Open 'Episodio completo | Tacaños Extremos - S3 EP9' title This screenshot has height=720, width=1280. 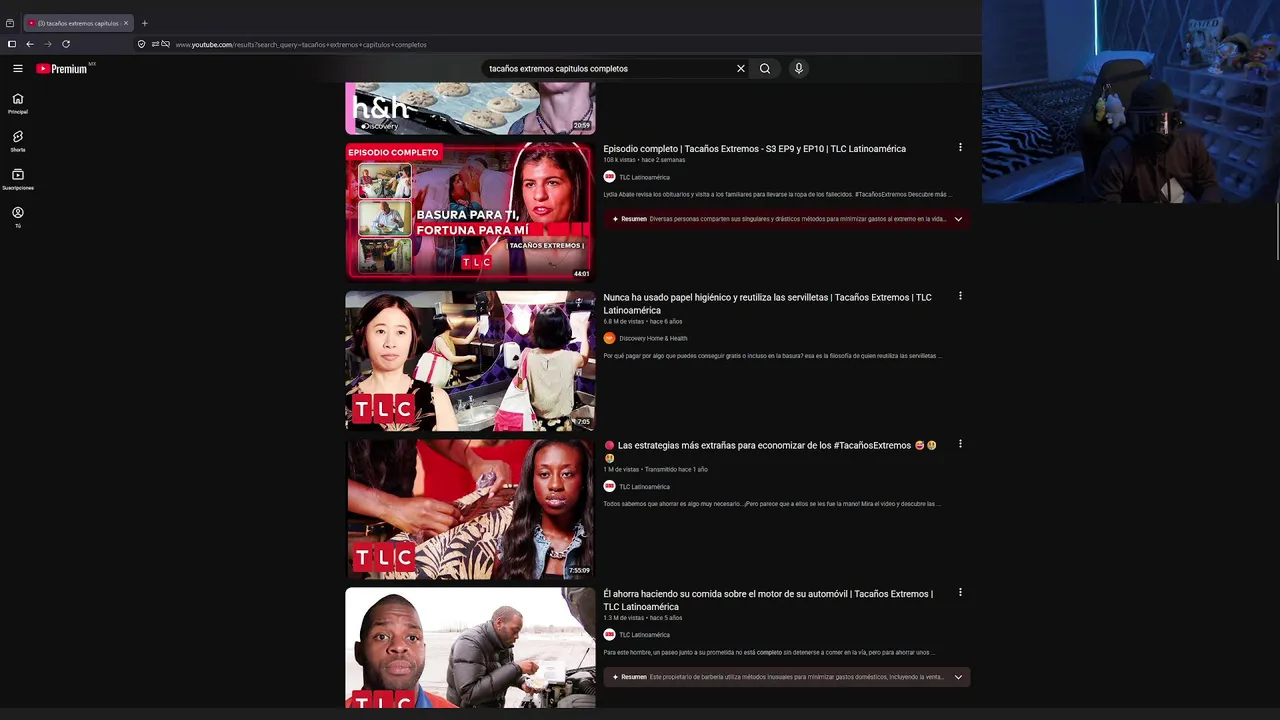pyautogui.click(x=755, y=149)
